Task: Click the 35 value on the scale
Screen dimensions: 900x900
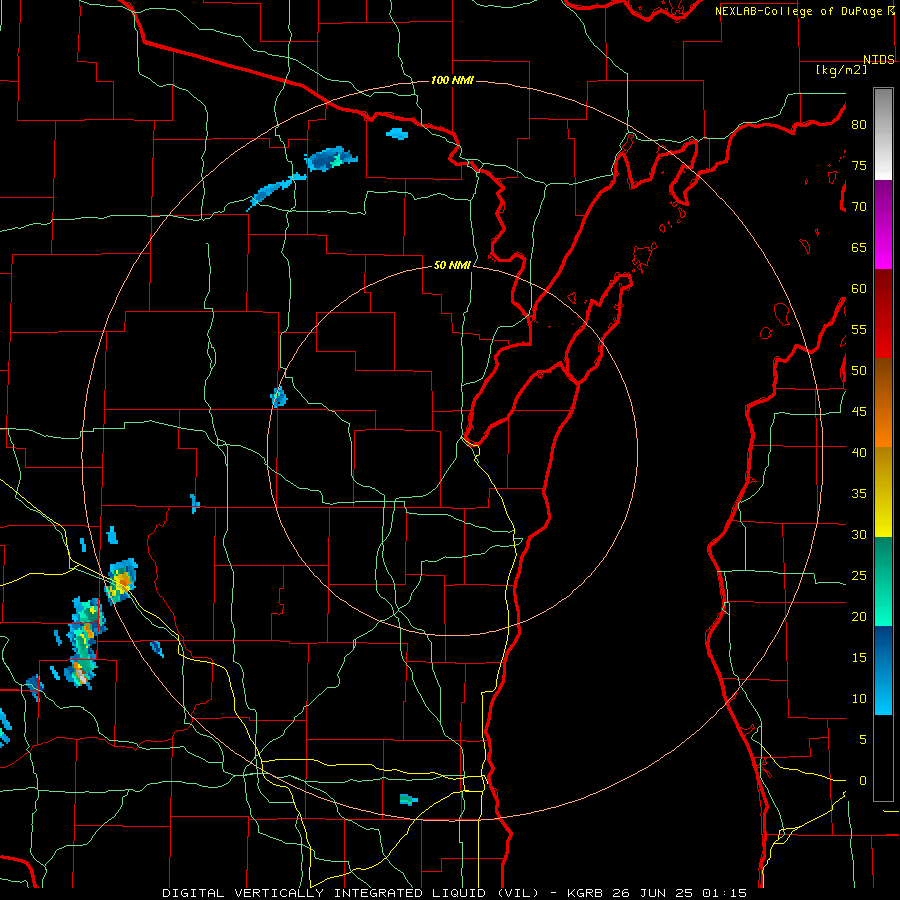Action: (x=859, y=494)
